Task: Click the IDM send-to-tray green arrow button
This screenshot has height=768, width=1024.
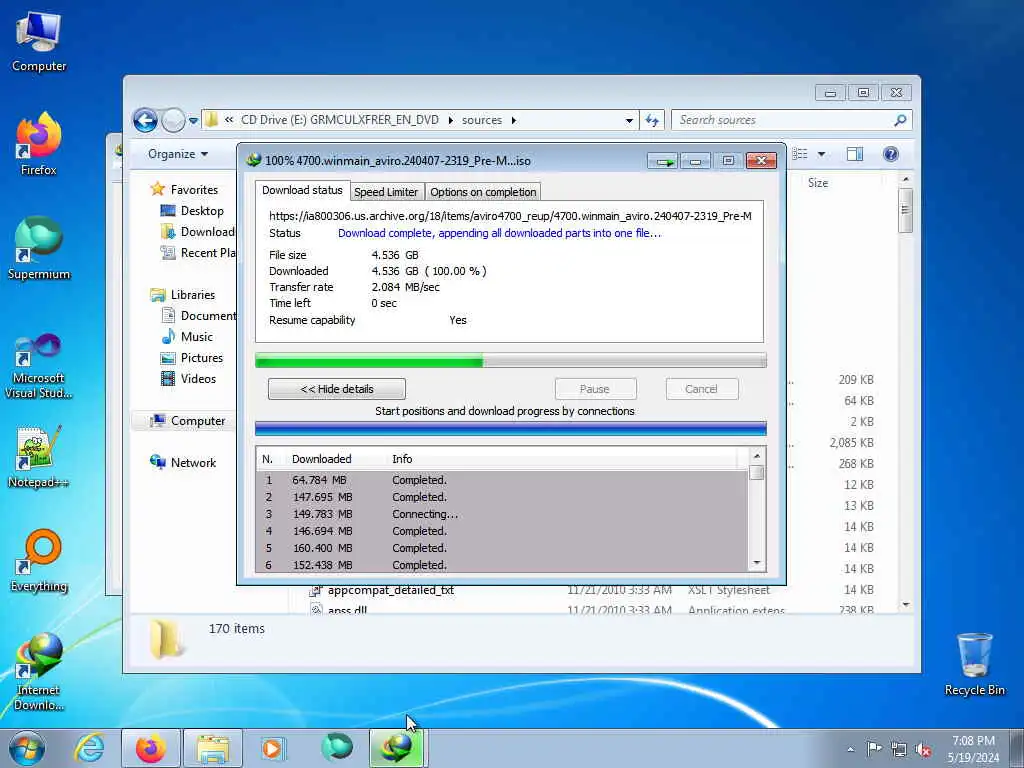Action: [664, 161]
